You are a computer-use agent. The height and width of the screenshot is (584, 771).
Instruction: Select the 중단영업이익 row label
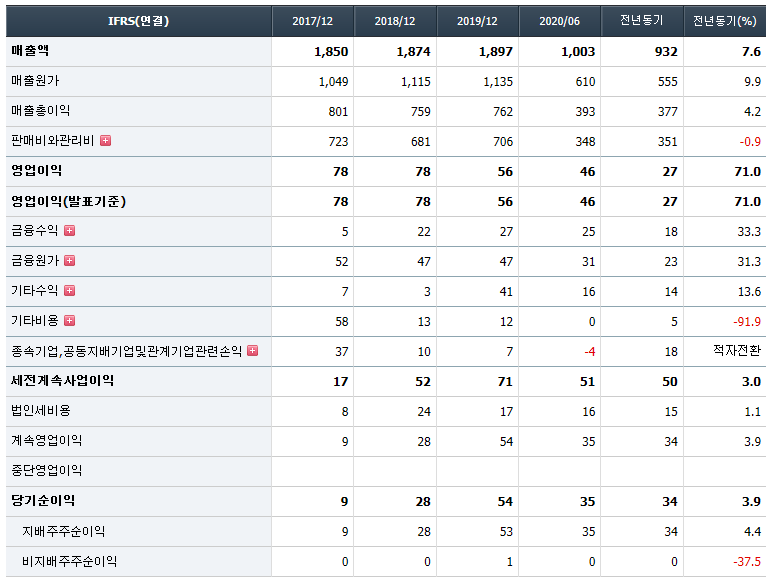click(x=47, y=470)
